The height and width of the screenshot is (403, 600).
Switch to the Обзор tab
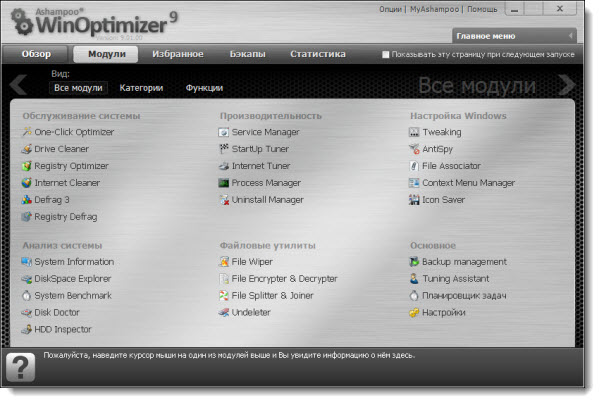point(36,54)
